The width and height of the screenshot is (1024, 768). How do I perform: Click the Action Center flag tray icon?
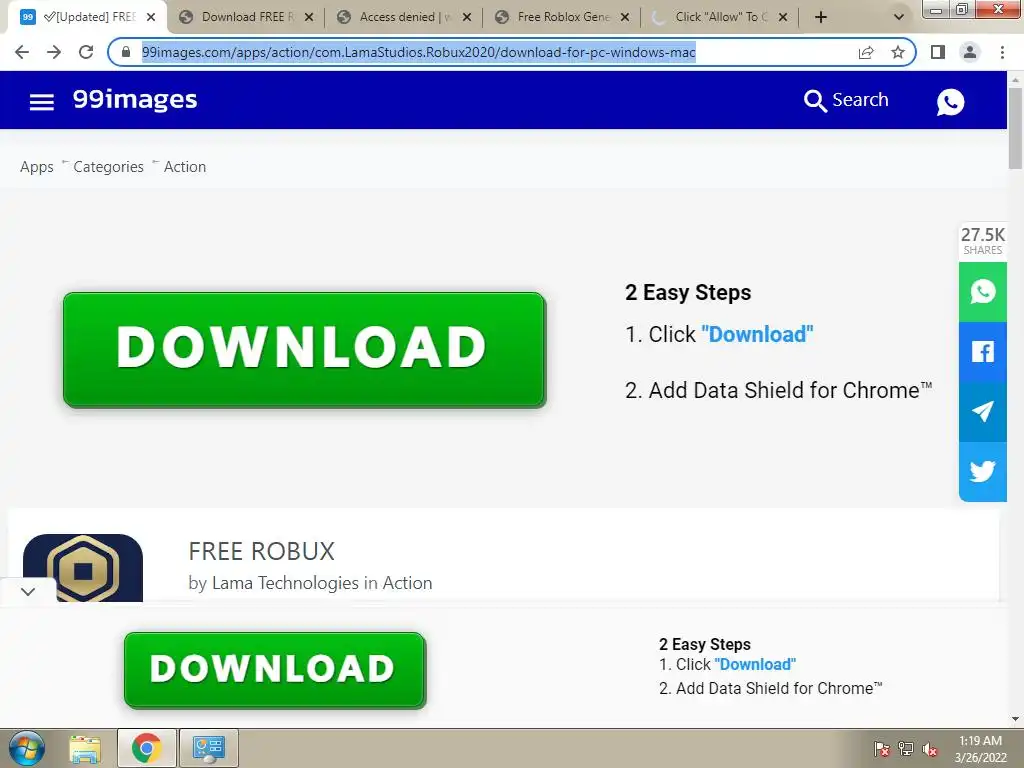[x=882, y=749]
